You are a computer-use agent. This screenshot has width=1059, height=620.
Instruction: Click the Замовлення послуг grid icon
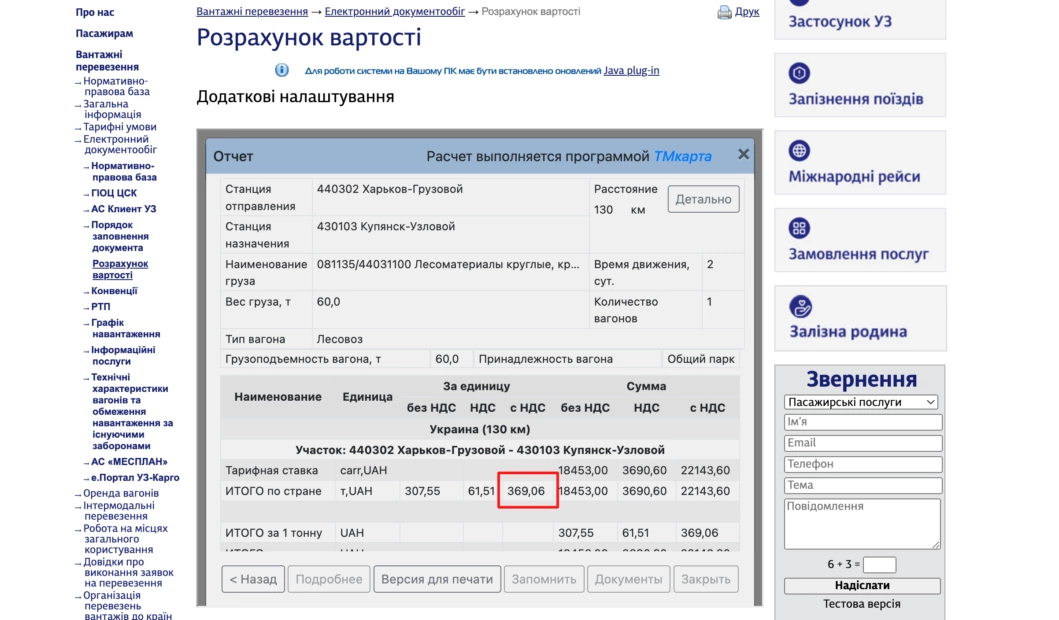(x=799, y=228)
